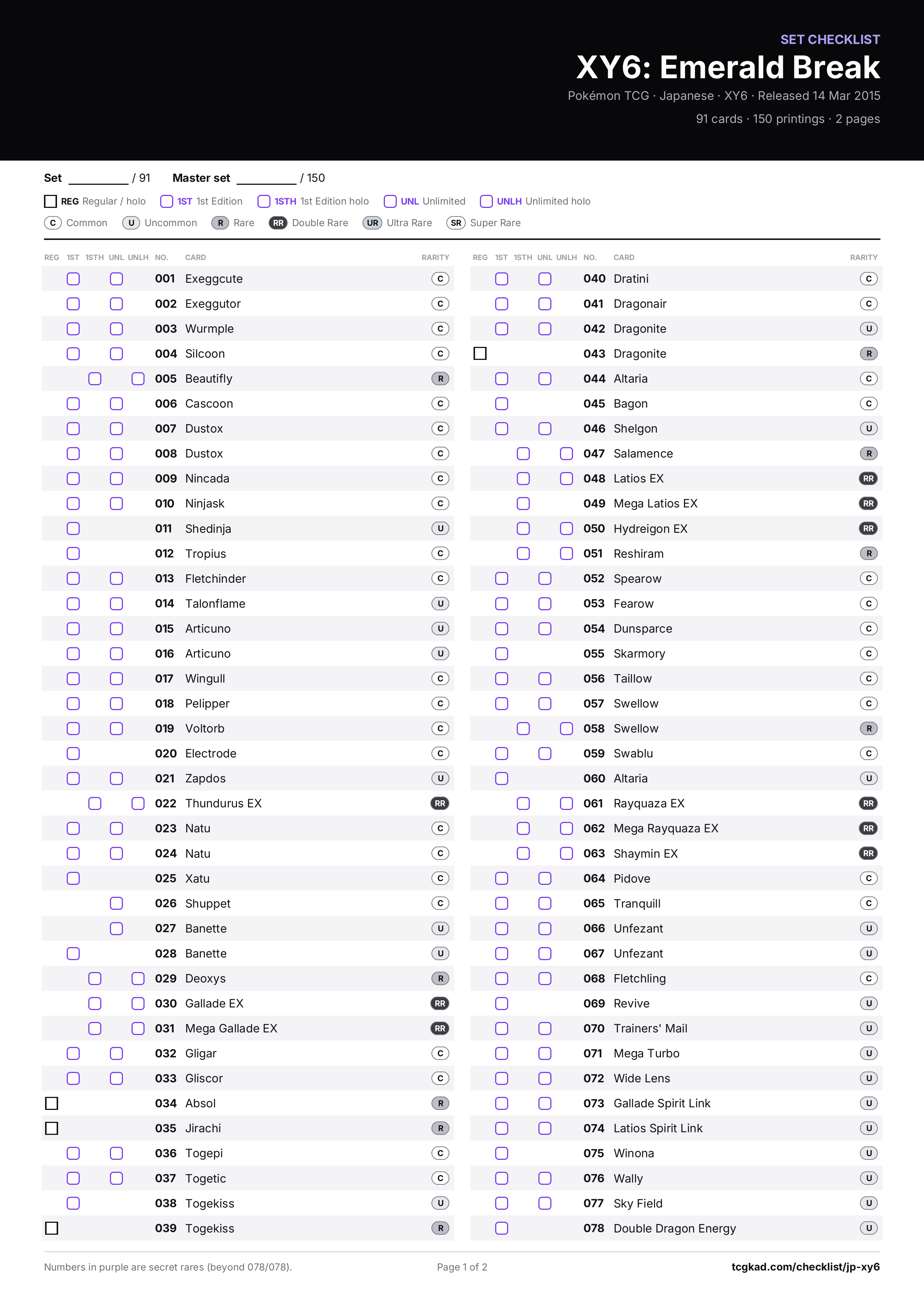Image resolution: width=924 pixels, height=1307 pixels.
Task: Tick 1st Edition holo box for Beautifly
Action: tap(95, 379)
